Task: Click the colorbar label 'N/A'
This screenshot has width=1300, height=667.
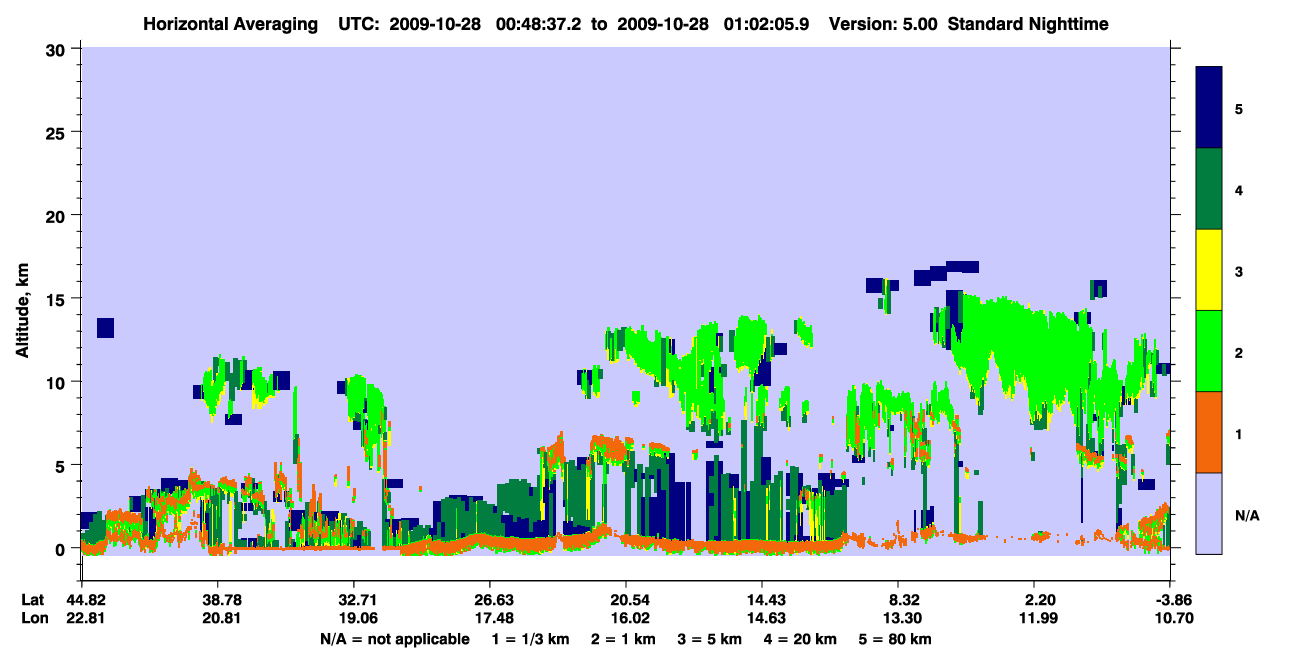Action: coord(1247,516)
